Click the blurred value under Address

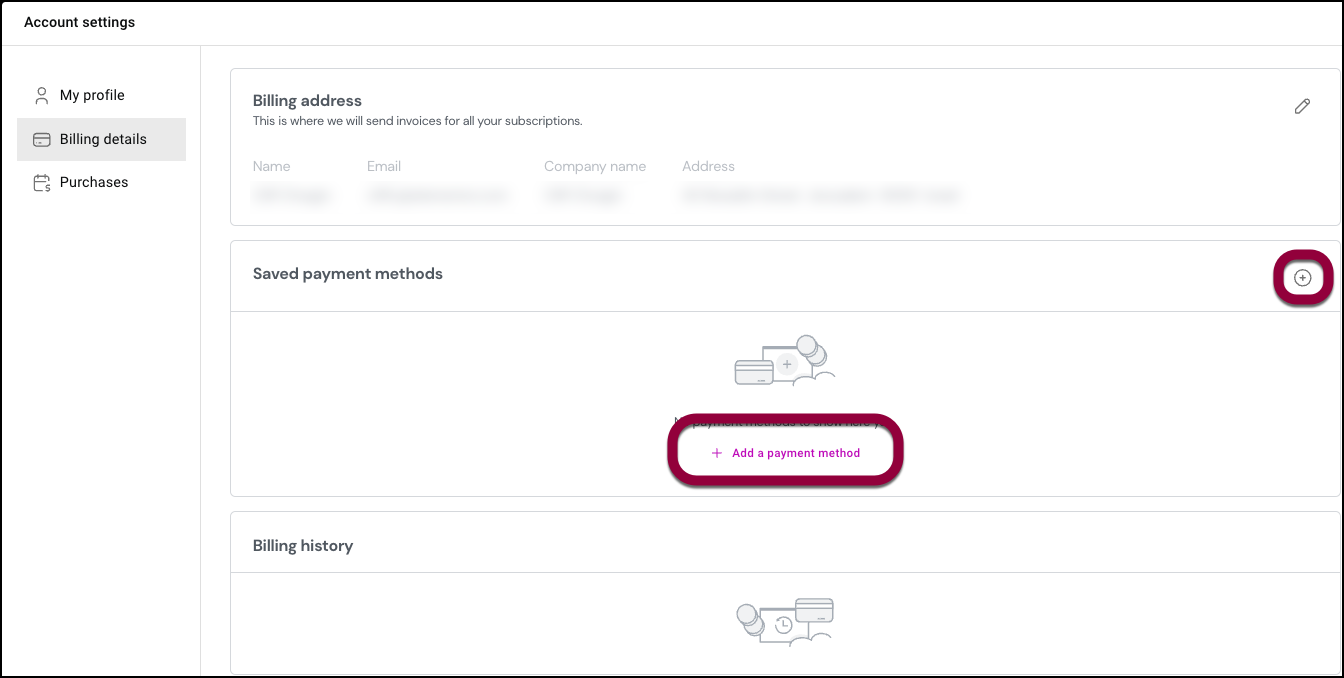(x=820, y=196)
